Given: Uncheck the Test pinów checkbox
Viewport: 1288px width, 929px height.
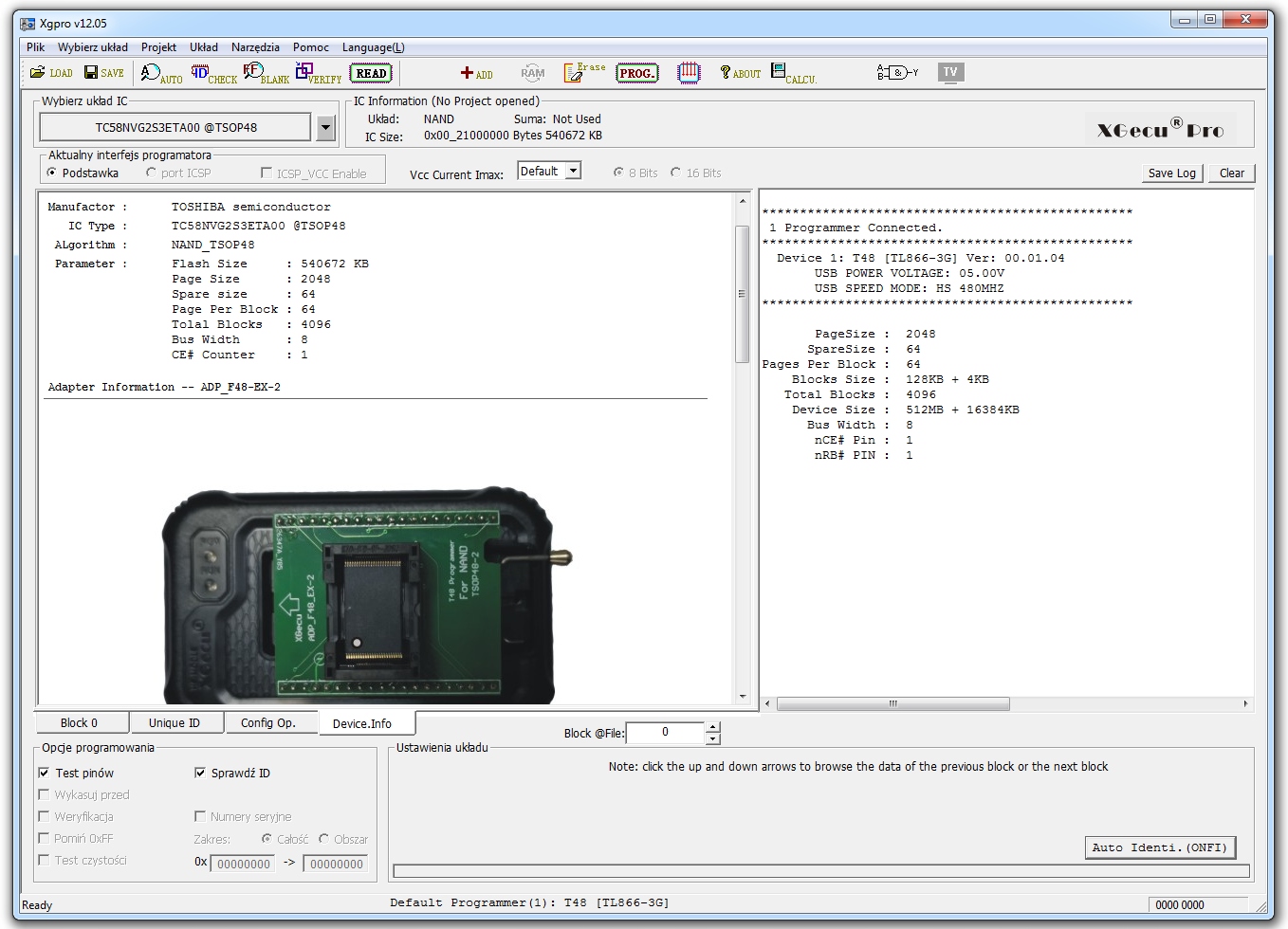Looking at the screenshot, I should coord(44,773).
